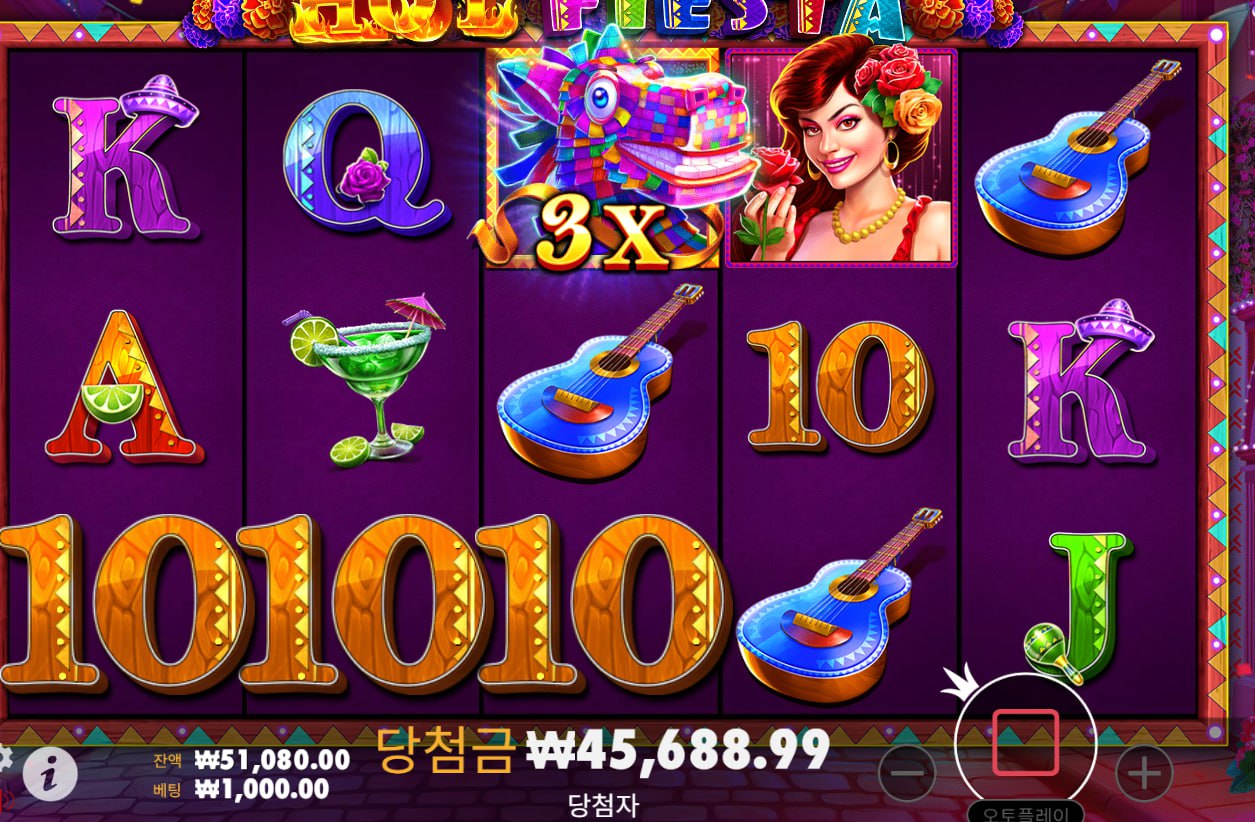Increase the bet with the plus button
The image size is (1255, 822).
pyautogui.click(x=1144, y=773)
